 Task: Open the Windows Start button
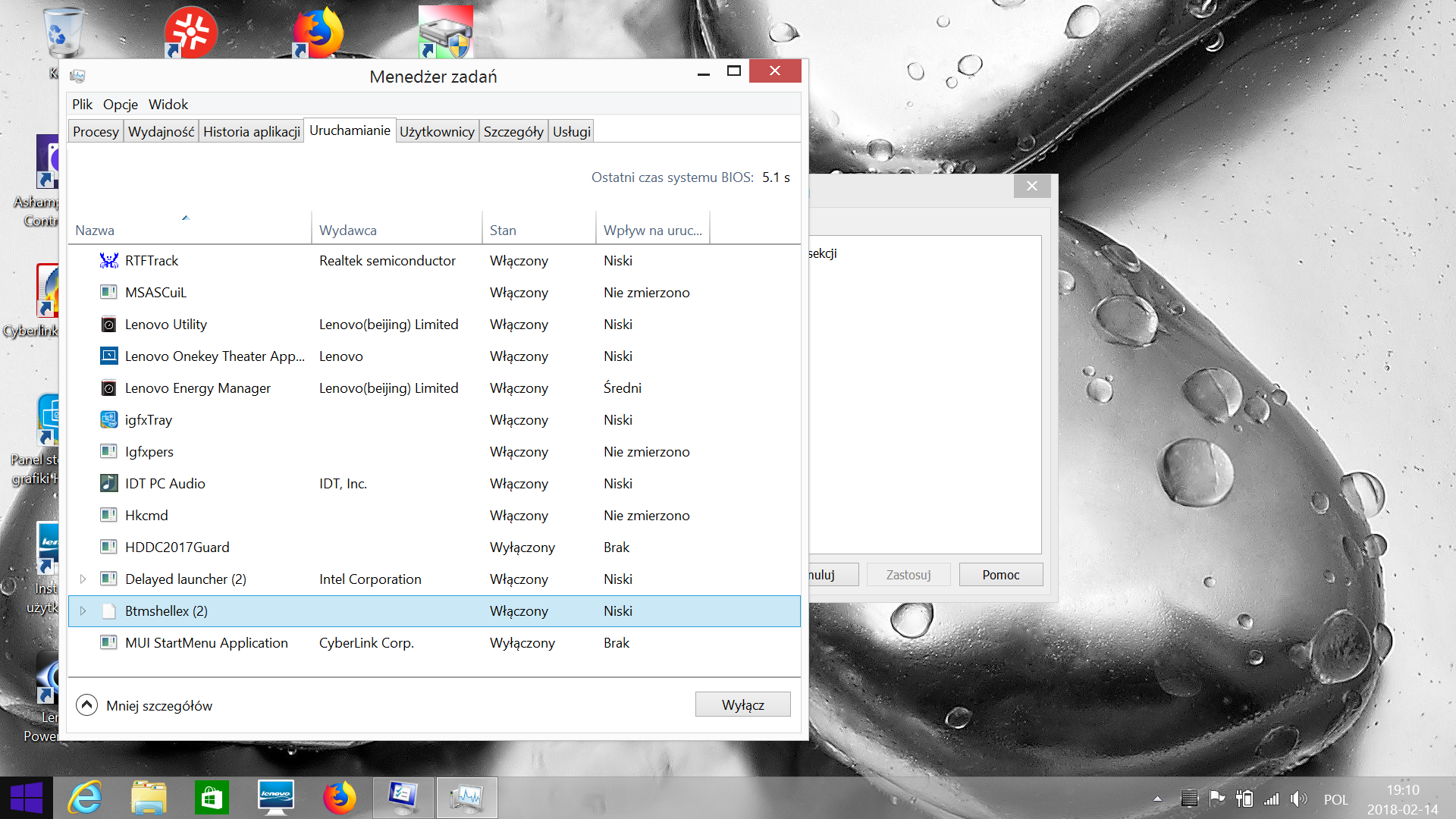(27, 798)
